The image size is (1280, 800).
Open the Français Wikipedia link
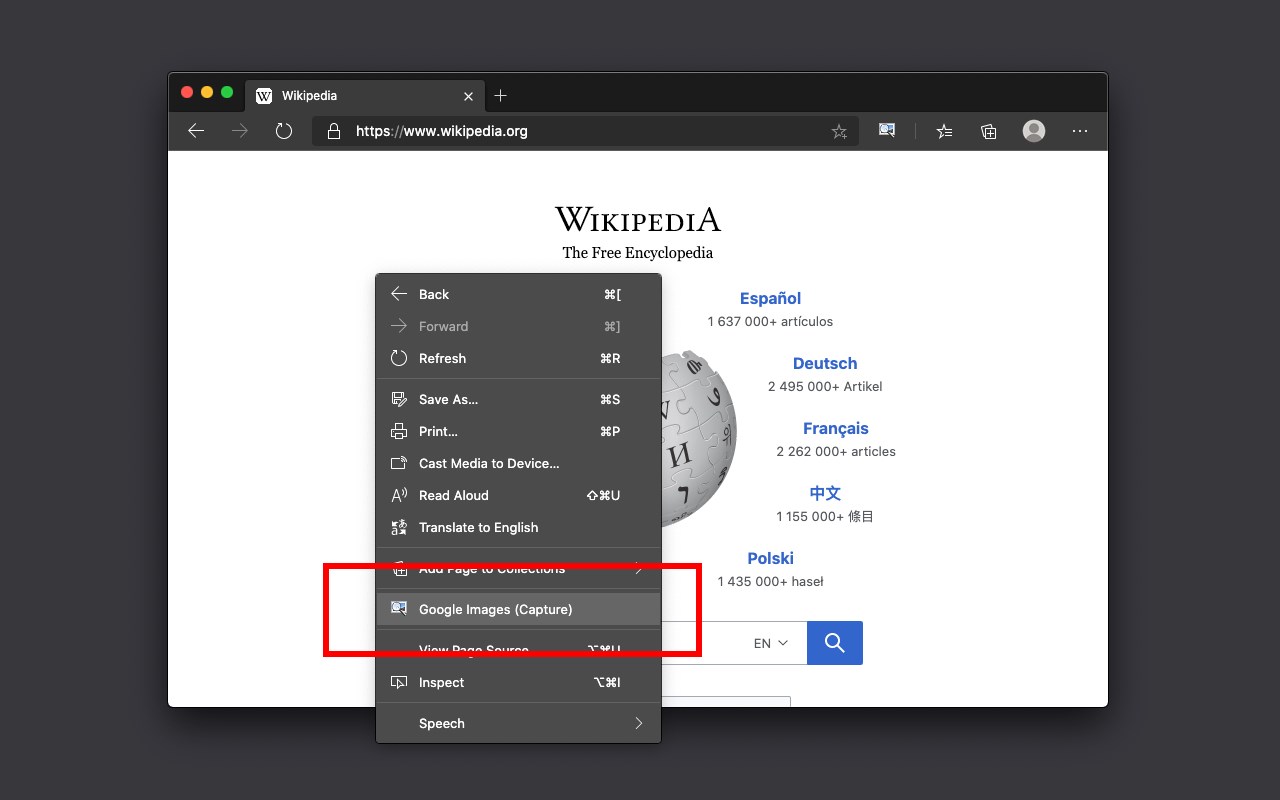click(x=836, y=428)
